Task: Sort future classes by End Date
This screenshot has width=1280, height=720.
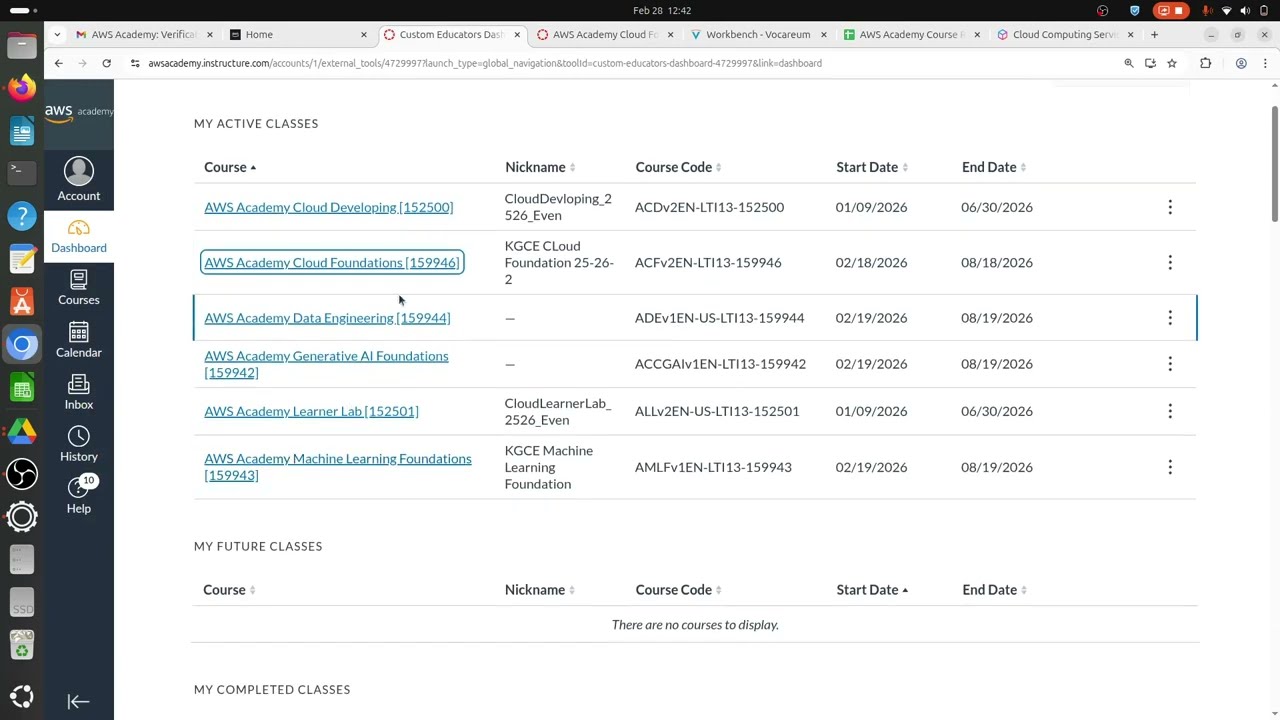Action: click(994, 590)
